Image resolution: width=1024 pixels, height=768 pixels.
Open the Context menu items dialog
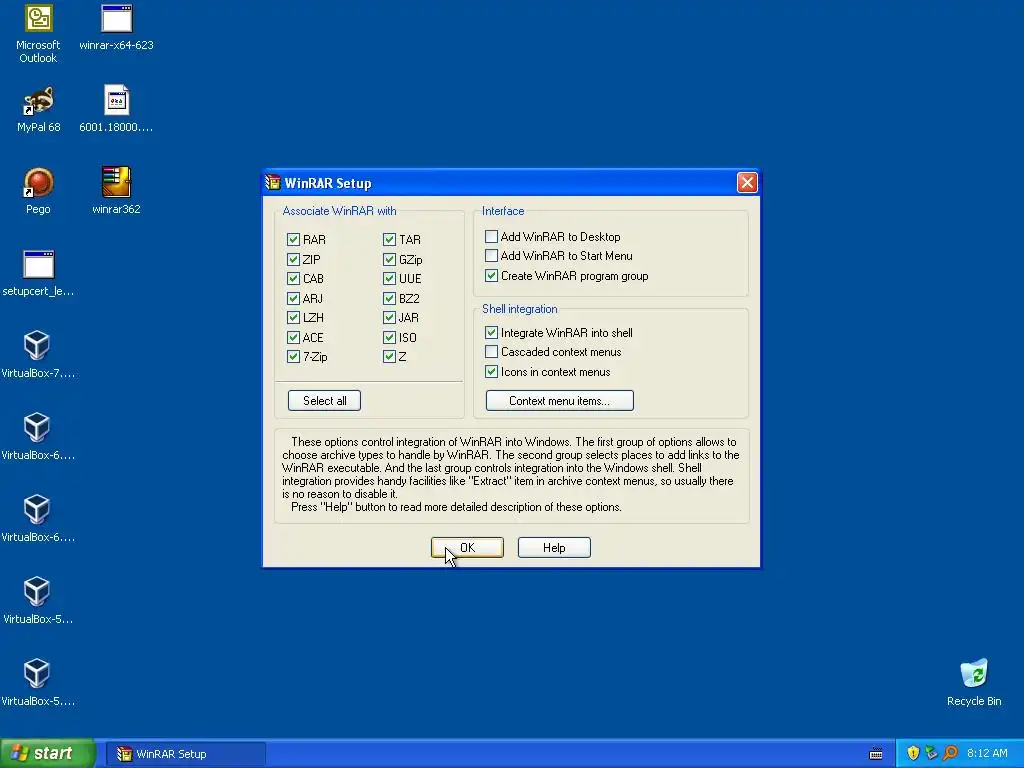[x=560, y=400]
